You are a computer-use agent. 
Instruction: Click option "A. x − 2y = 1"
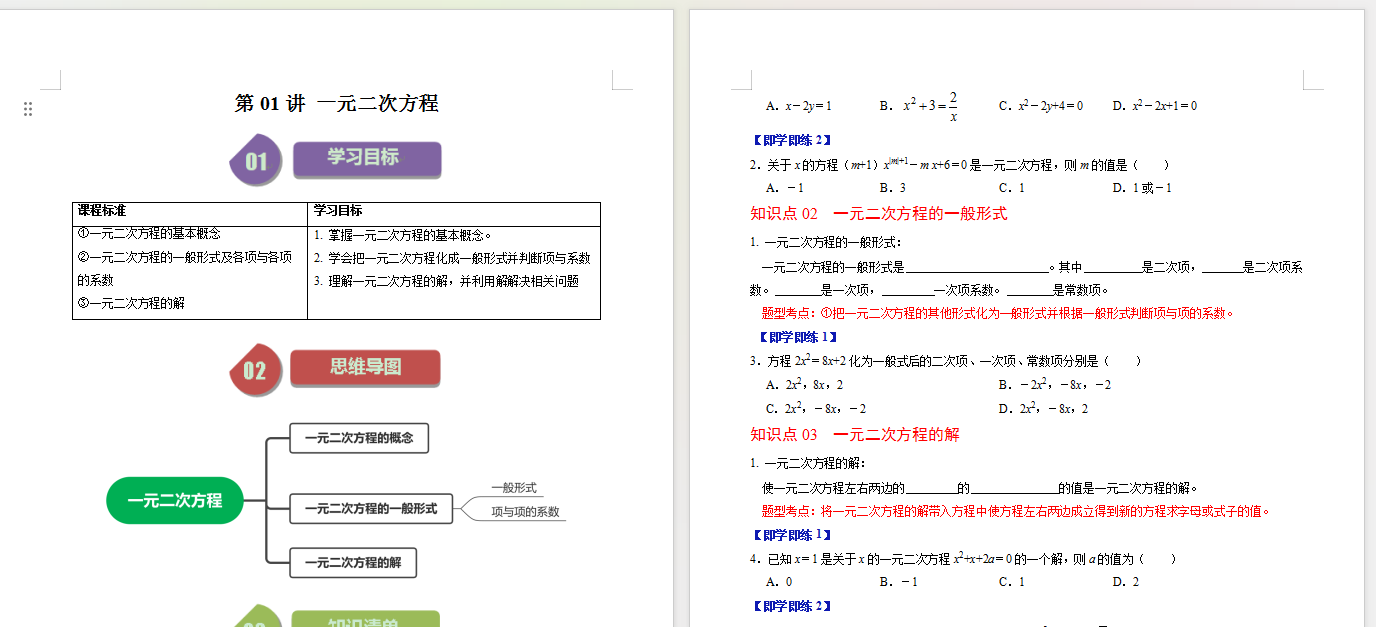pos(799,106)
